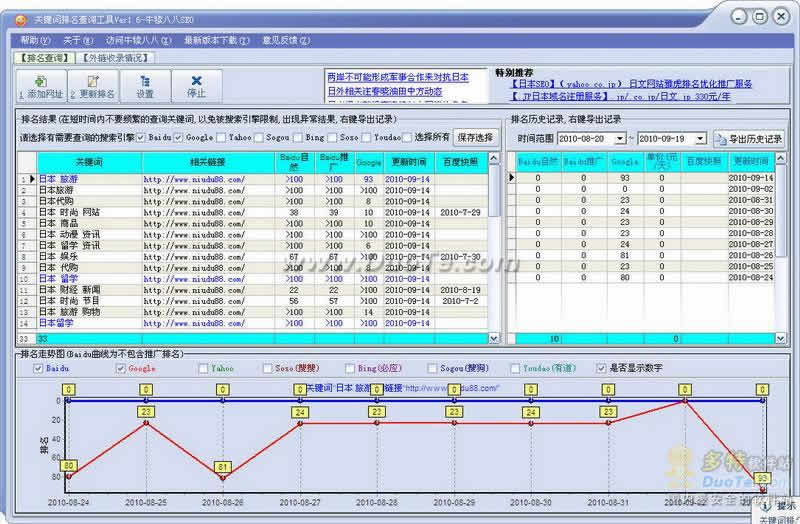This screenshot has height=524, width=800.
Task: Click the 80 data label on 2010-08-24
Action: coord(68,466)
